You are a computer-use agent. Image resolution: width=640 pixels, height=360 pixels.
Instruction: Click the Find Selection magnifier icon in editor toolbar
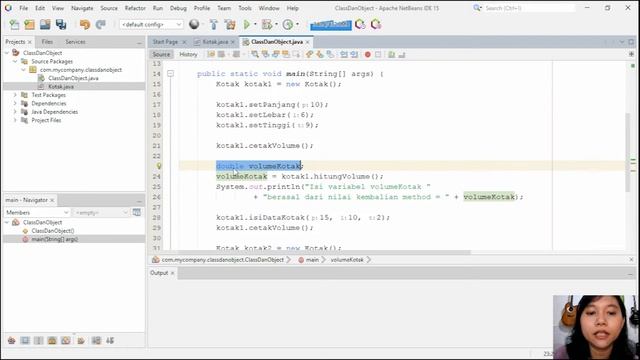(255, 54)
